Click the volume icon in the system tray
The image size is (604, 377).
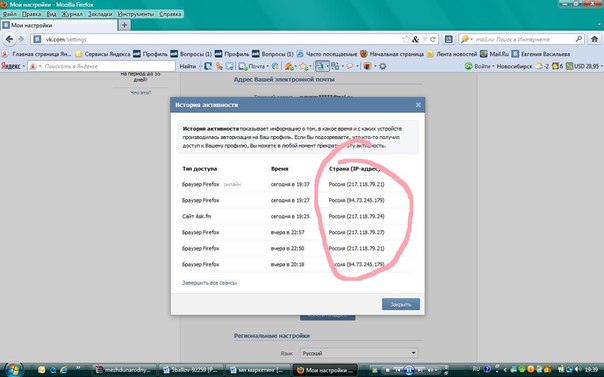(578, 370)
